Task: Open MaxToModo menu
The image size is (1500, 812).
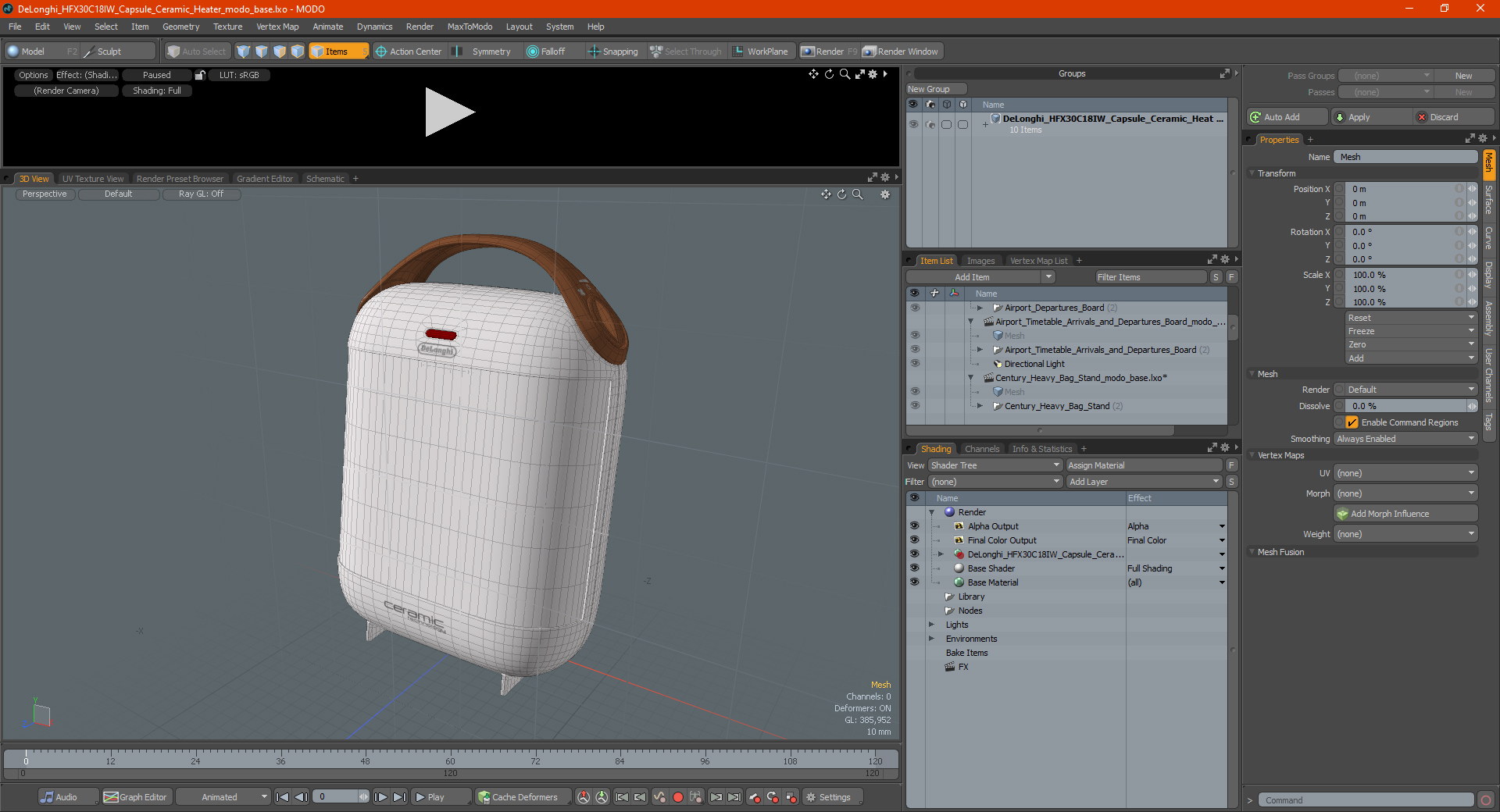Action: pyautogui.click(x=470, y=27)
